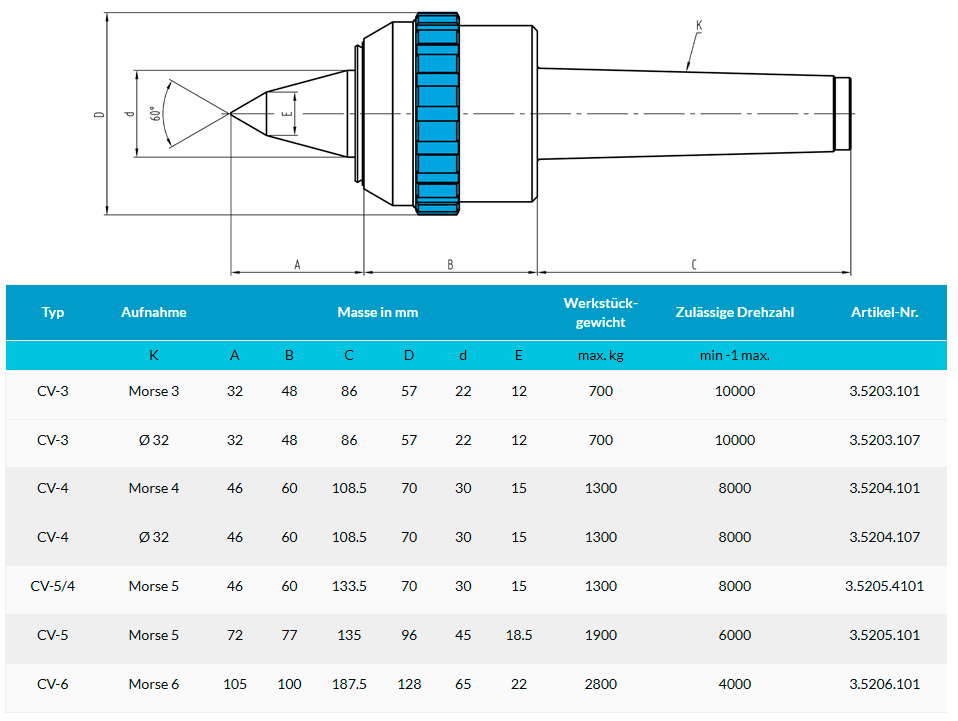
Task: Click dimension label C below the drawing
Action: [x=693, y=265]
